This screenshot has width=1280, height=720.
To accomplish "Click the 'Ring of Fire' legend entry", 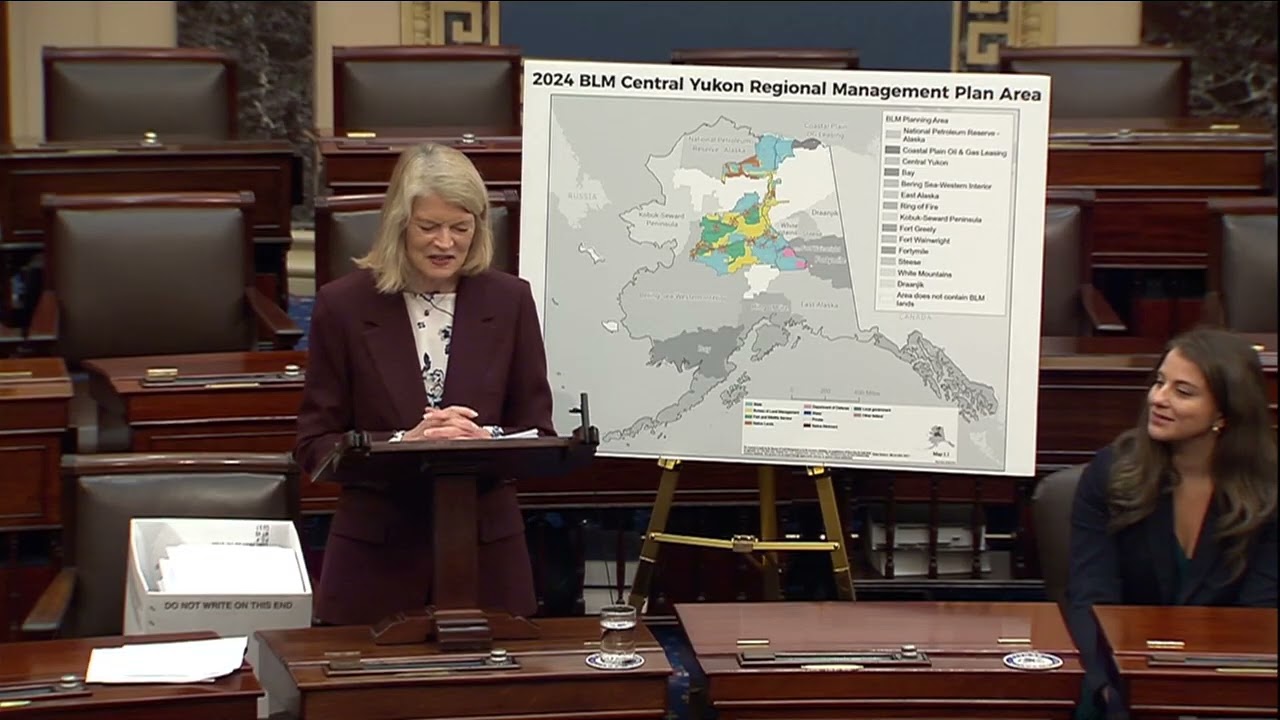I will [910, 206].
